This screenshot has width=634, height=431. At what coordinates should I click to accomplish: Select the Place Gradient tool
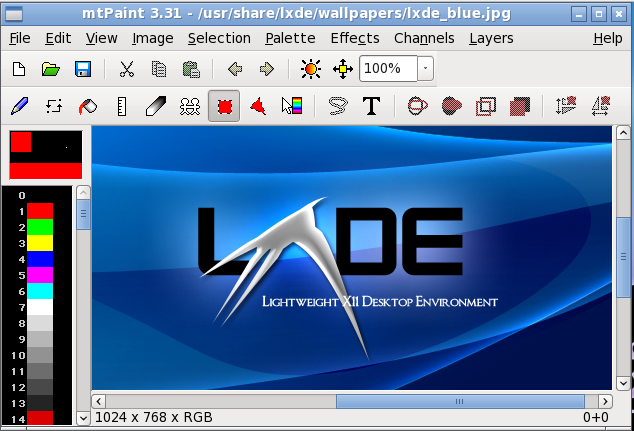click(x=292, y=106)
